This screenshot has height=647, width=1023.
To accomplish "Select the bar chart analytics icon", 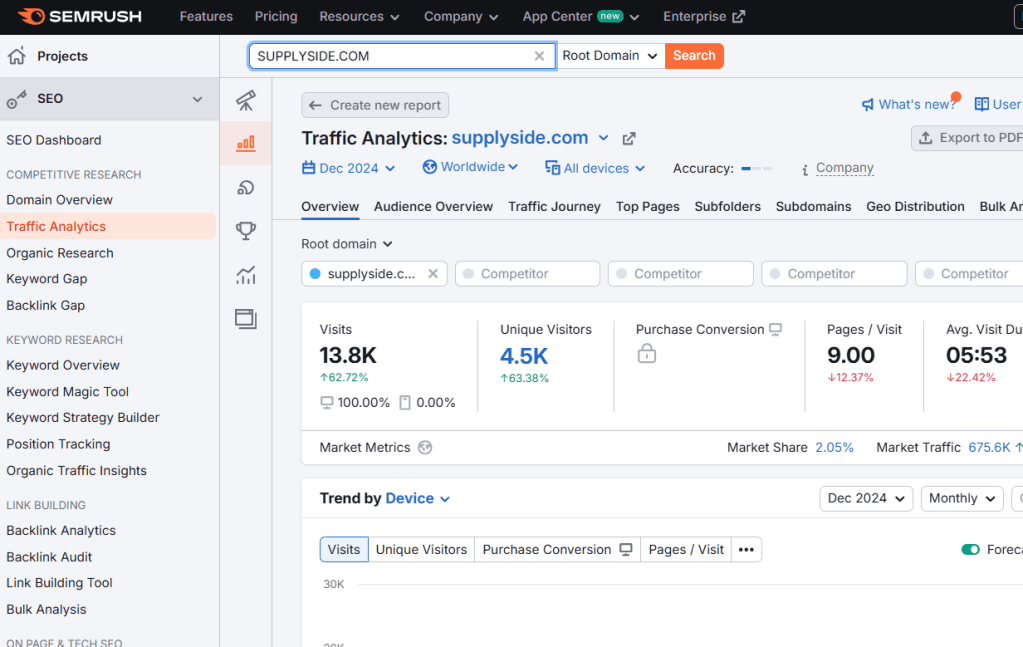I will pos(245,143).
